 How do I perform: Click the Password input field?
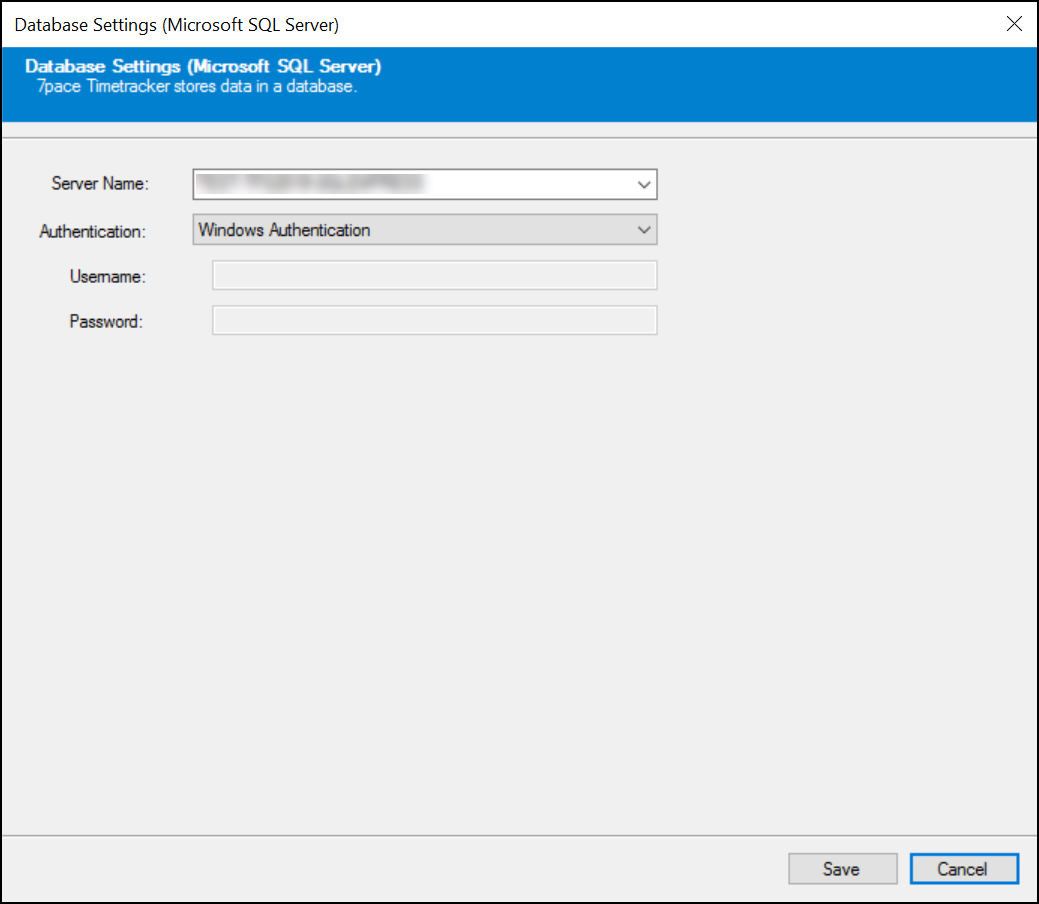point(435,320)
